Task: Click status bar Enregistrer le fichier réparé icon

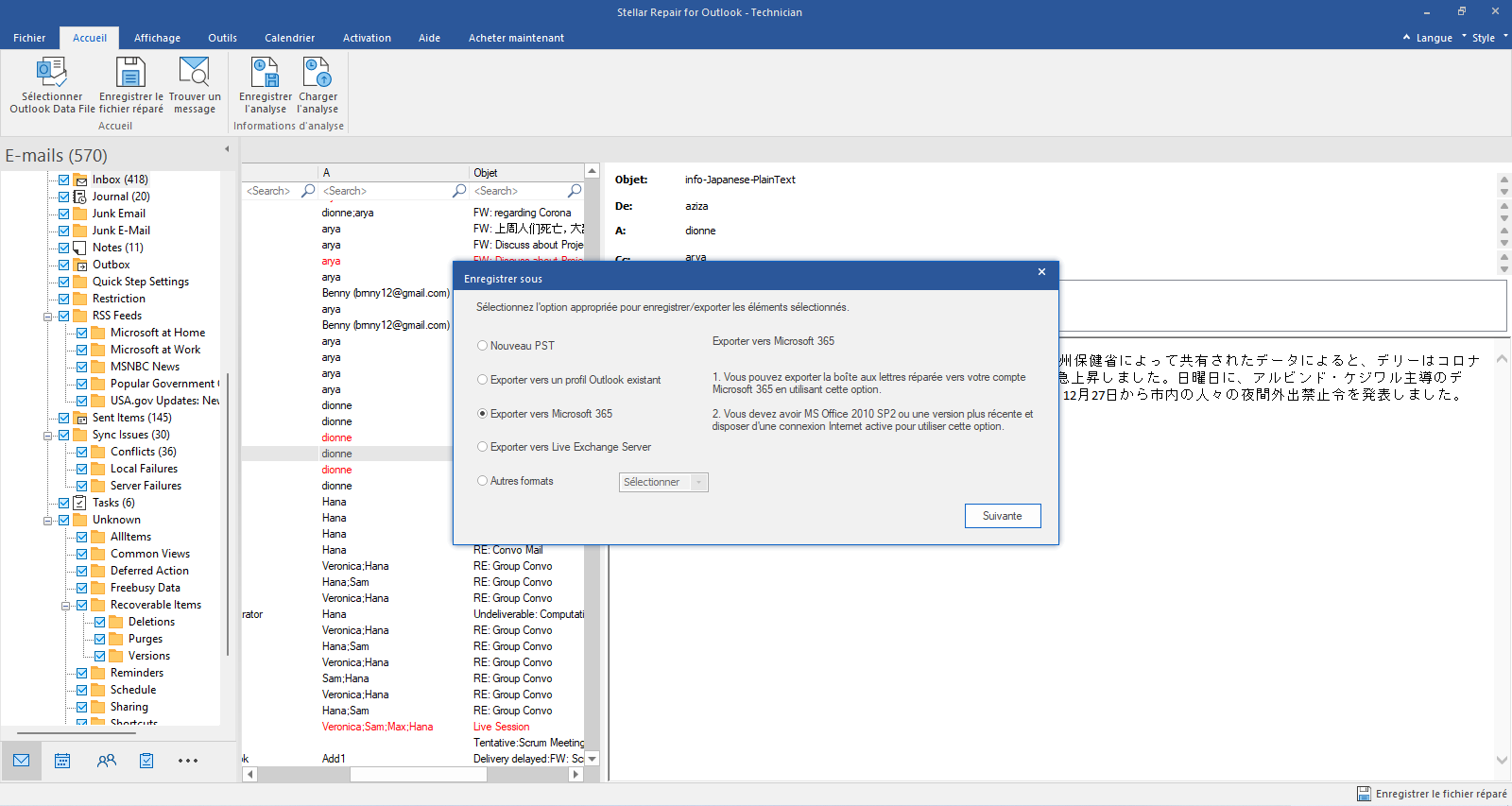Action: tap(1364, 794)
